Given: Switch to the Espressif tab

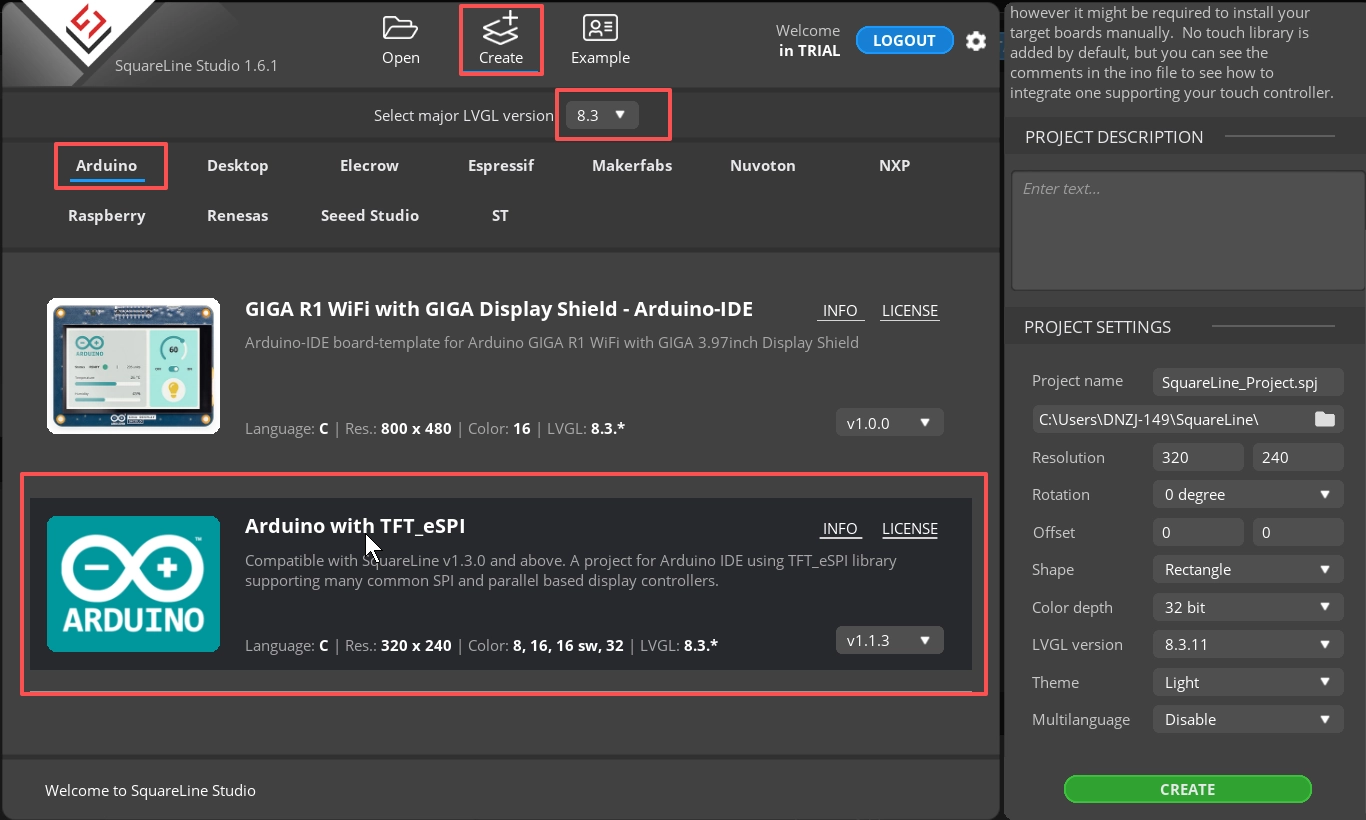Looking at the screenshot, I should point(501,165).
